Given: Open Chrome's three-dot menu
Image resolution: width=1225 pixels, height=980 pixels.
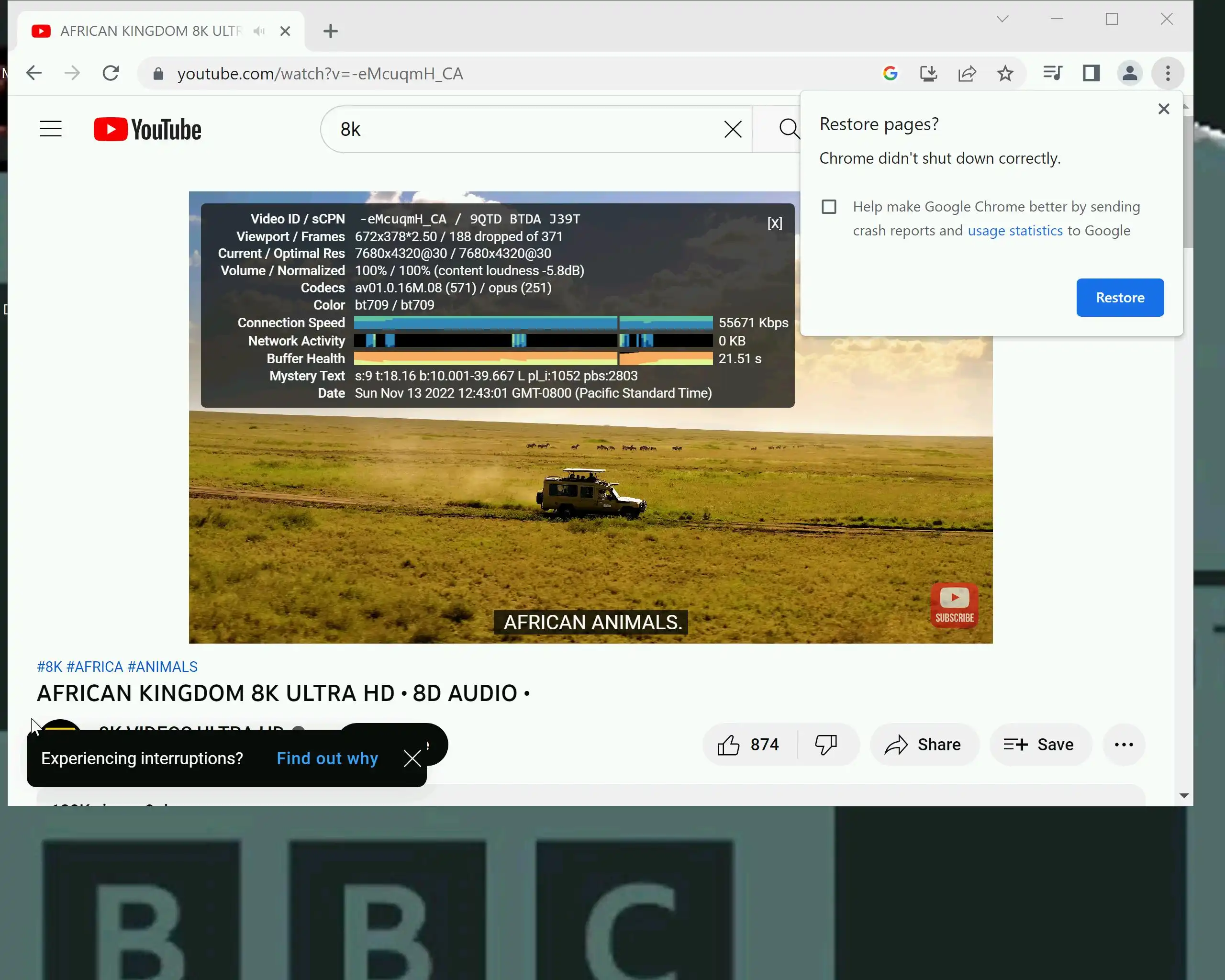Looking at the screenshot, I should (1168, 73).
